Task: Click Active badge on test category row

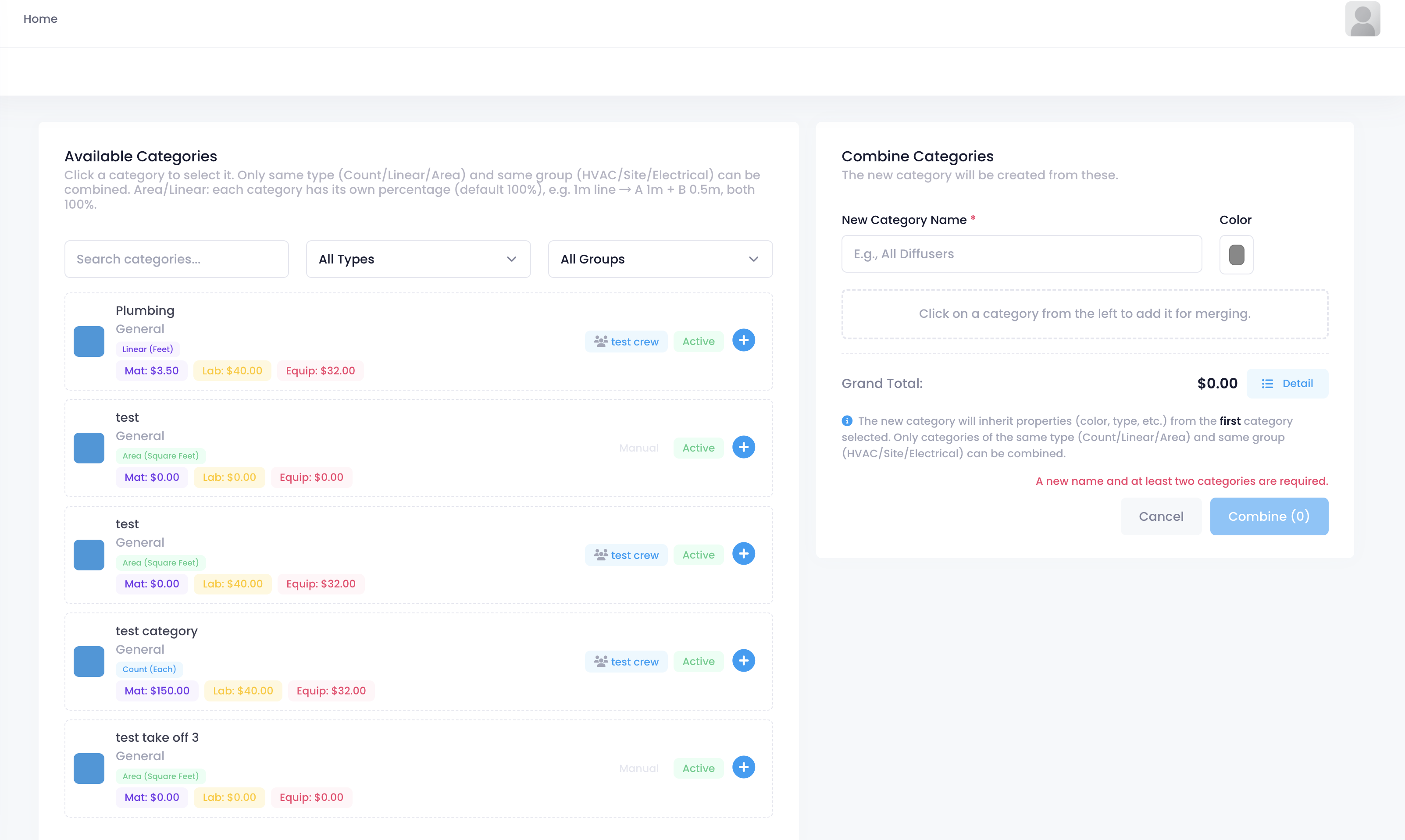Action: (x=698, y=661)
